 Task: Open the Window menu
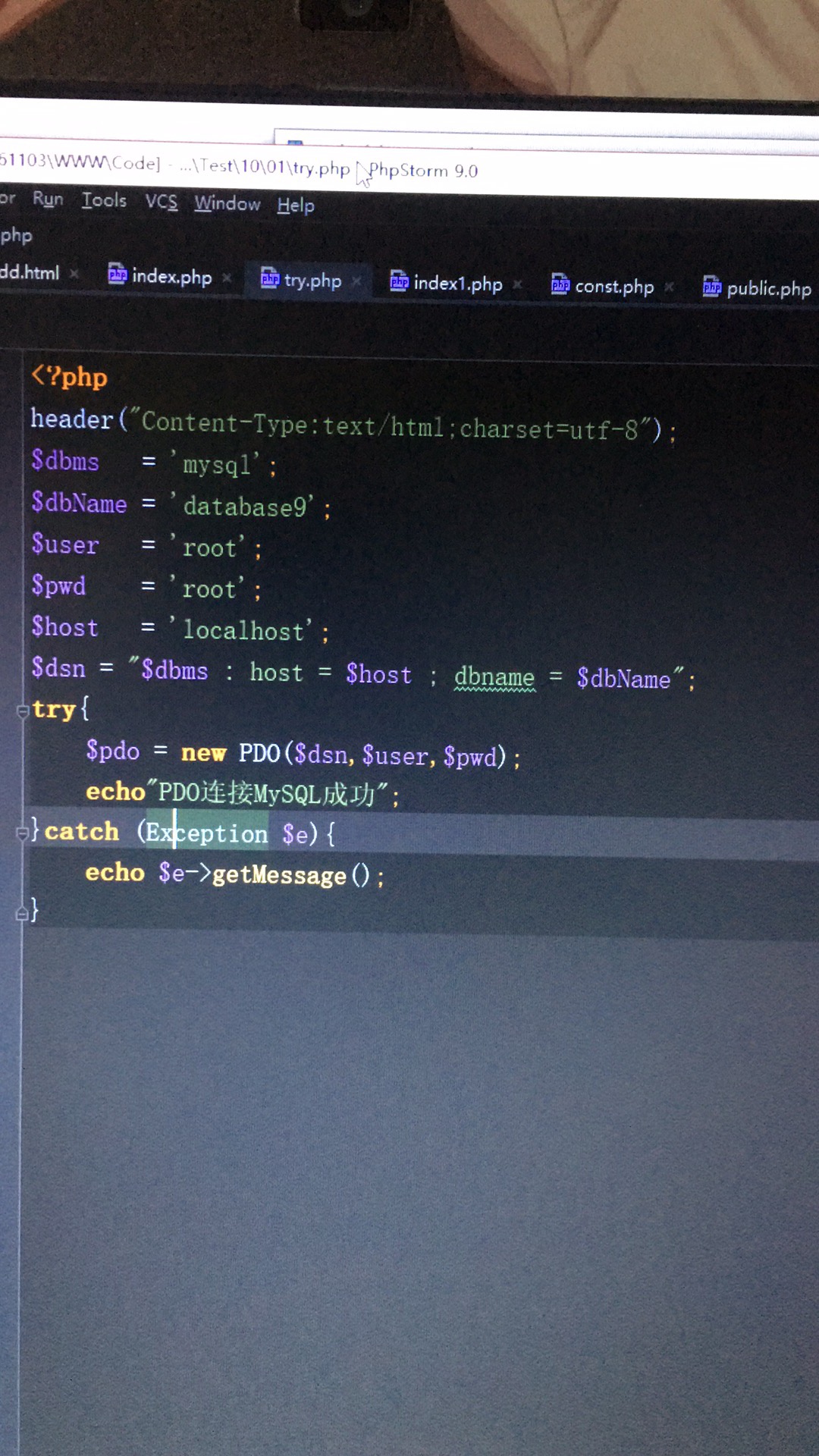pyautogui.click(x=227, y=203)
